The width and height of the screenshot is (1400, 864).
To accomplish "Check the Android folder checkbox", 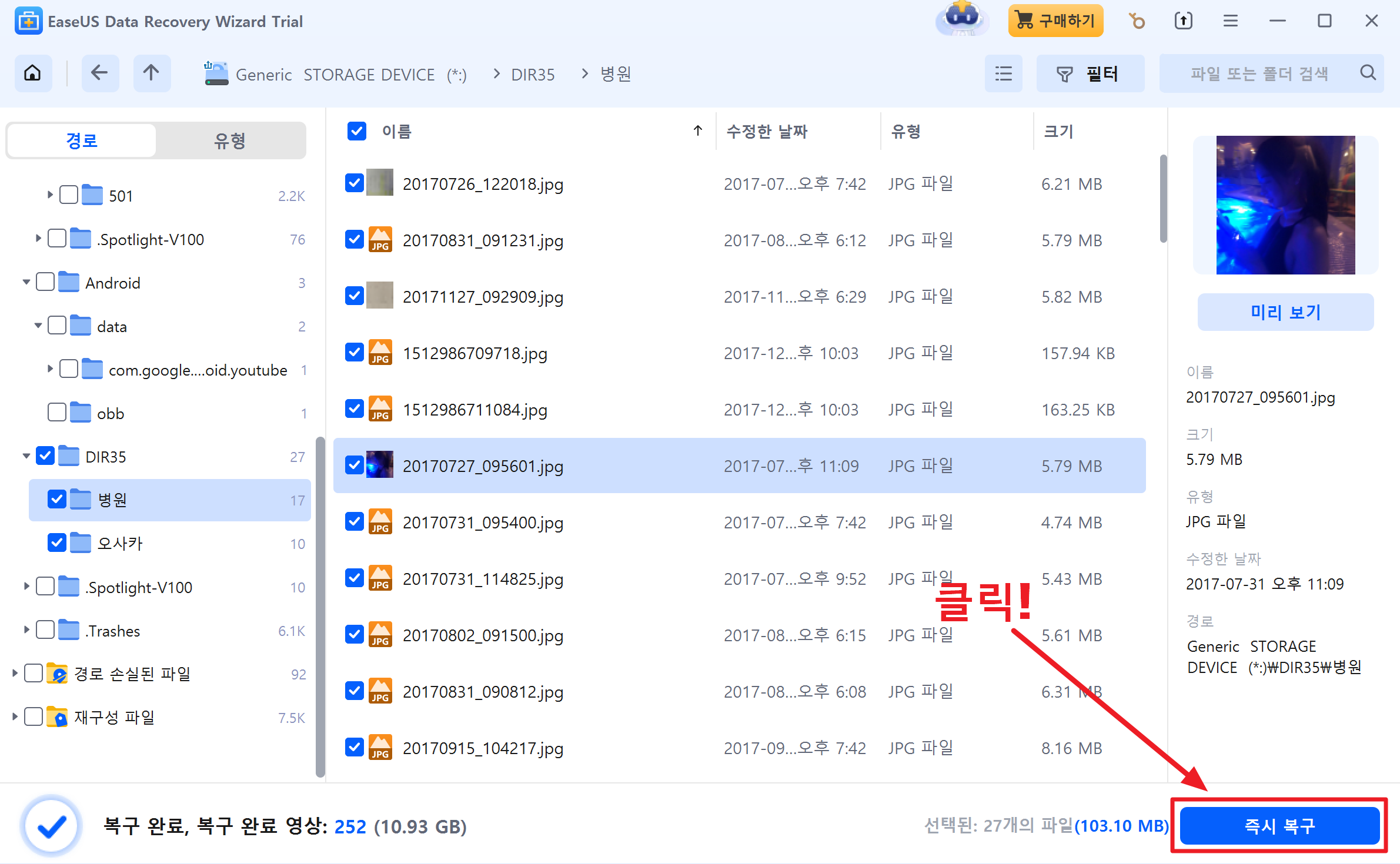I will pyautogui.click(x=45, y=282).
